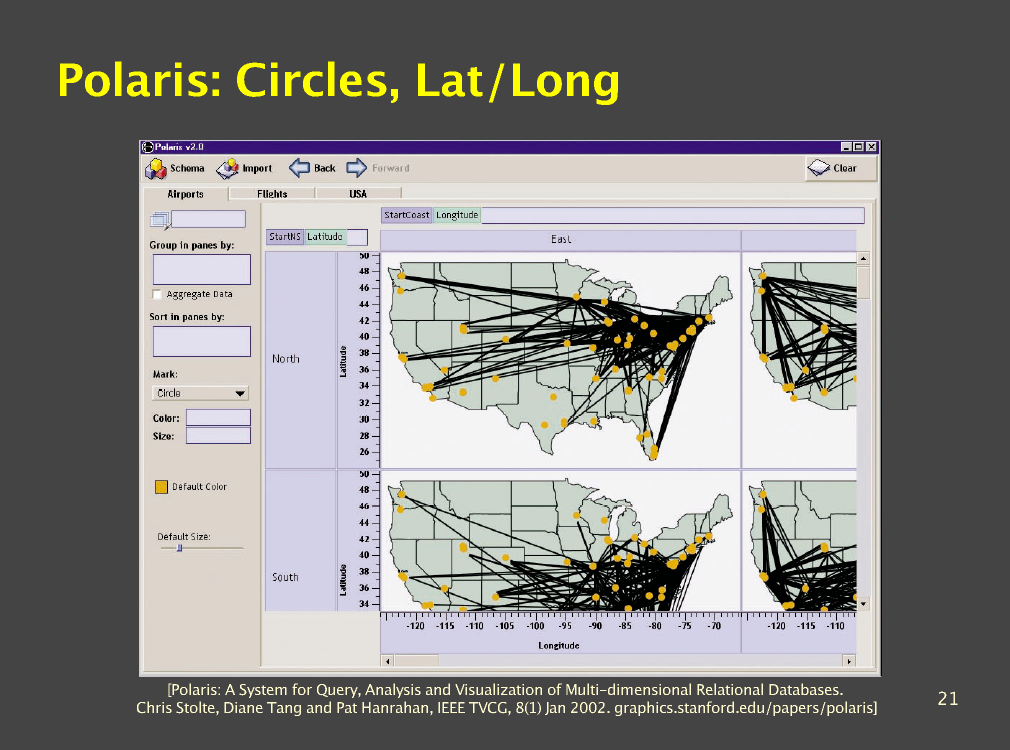Click the horizontal scrollbar thumb
This screenshot has height=750, width=1010.
pyautogui.click(x=416, y=661)
